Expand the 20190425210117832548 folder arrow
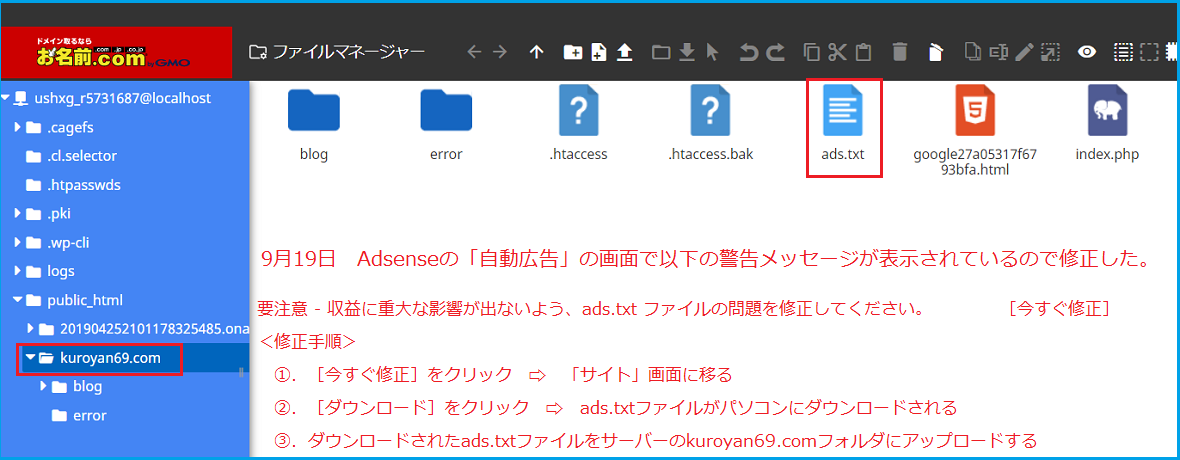Screen dimensions: 1180x460 (31, 328)
